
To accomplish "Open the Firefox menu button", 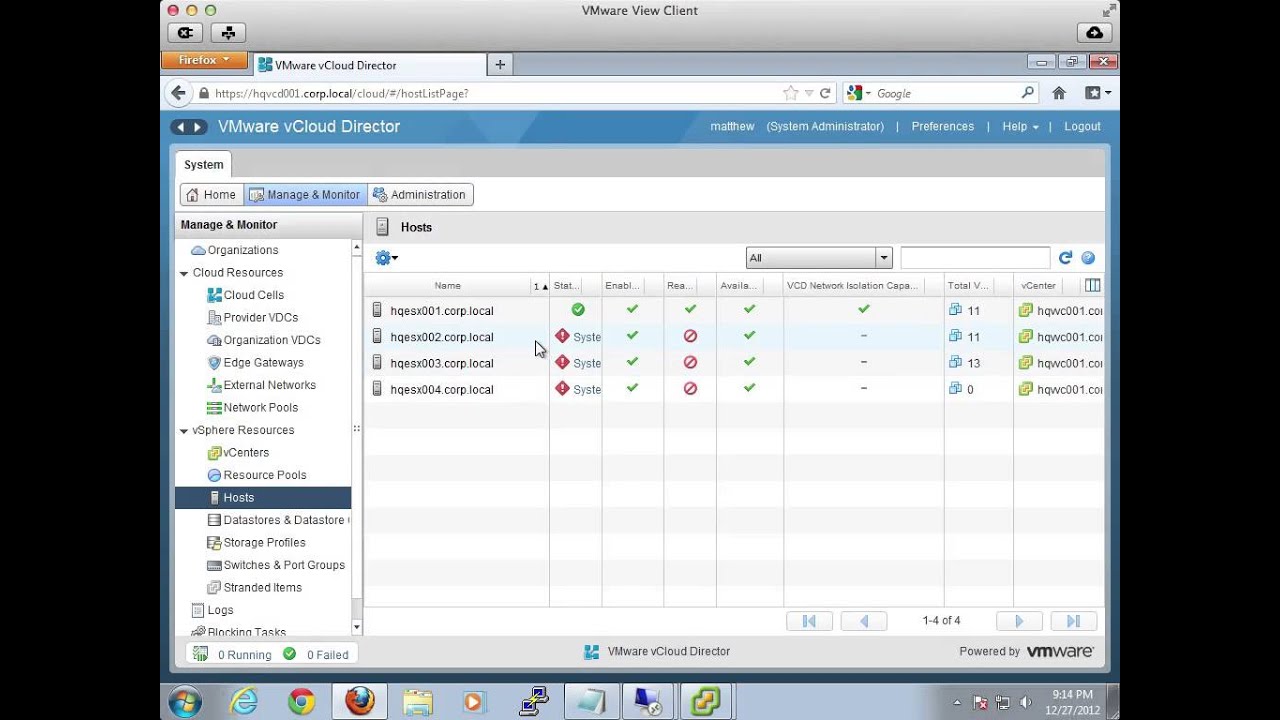I will click(203, 60).
